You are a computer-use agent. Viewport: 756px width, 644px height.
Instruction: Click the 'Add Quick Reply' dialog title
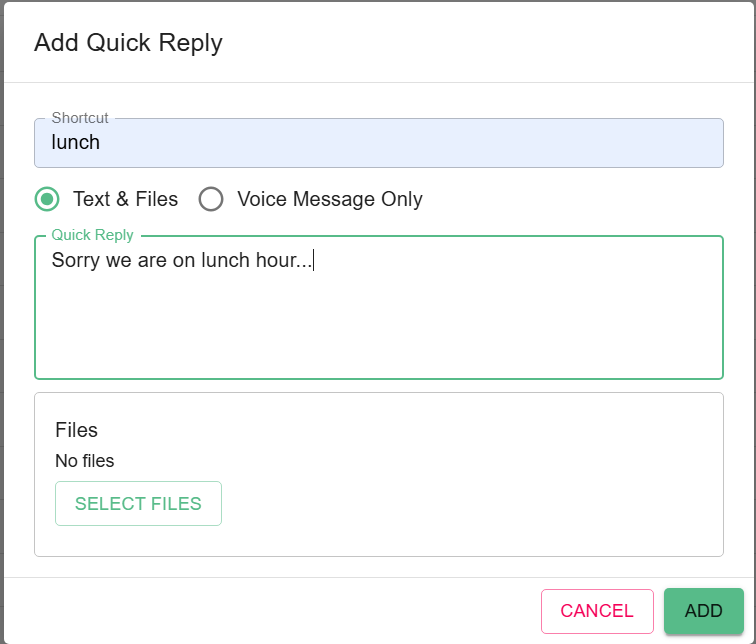(128, 43)
